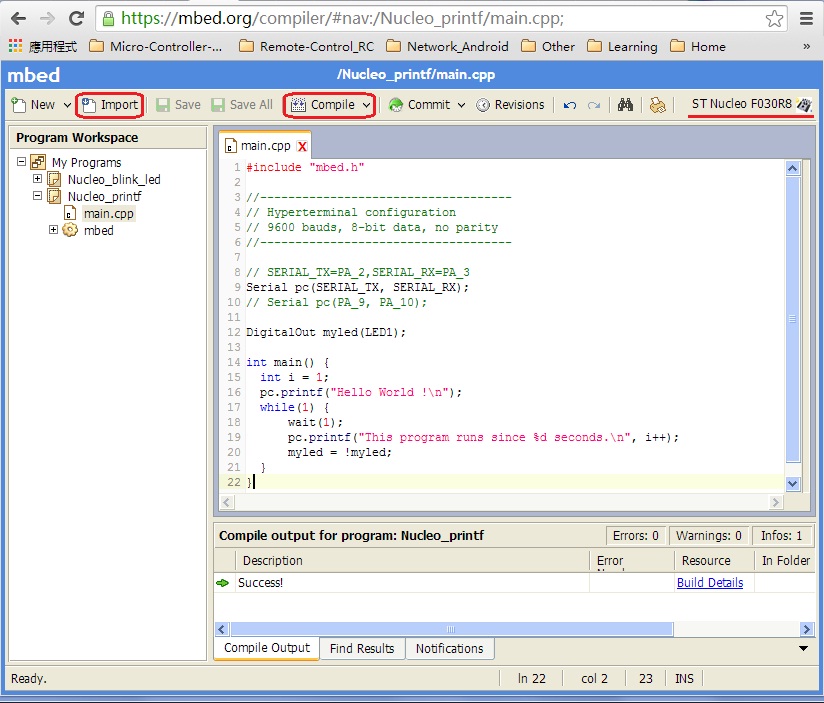Switch to the Compile Output tab

(267, 648)
